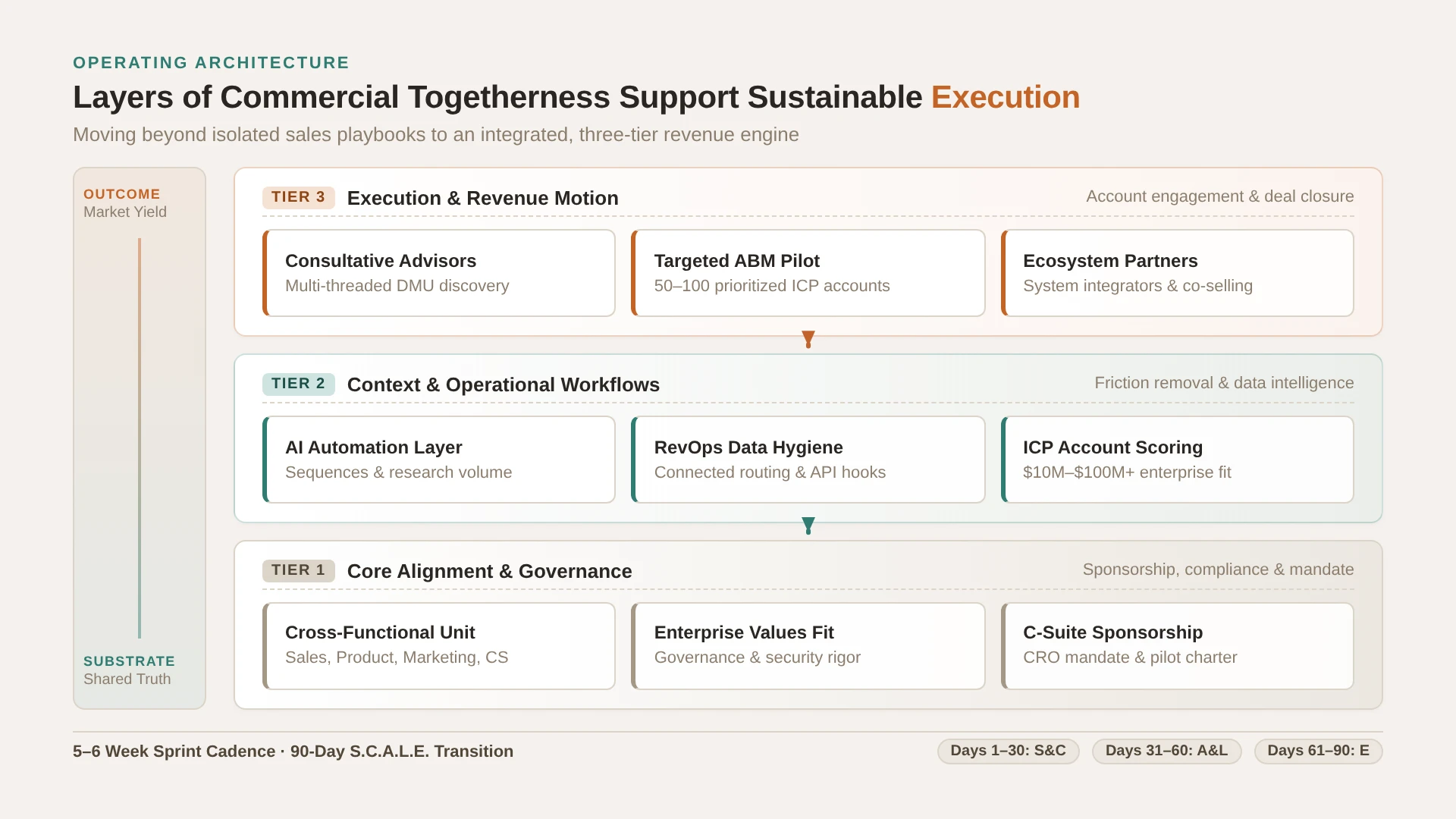Choose the C-Suite Sponsorship card
This screenshot has width=1456, height=819.
tap(1177, 646)
